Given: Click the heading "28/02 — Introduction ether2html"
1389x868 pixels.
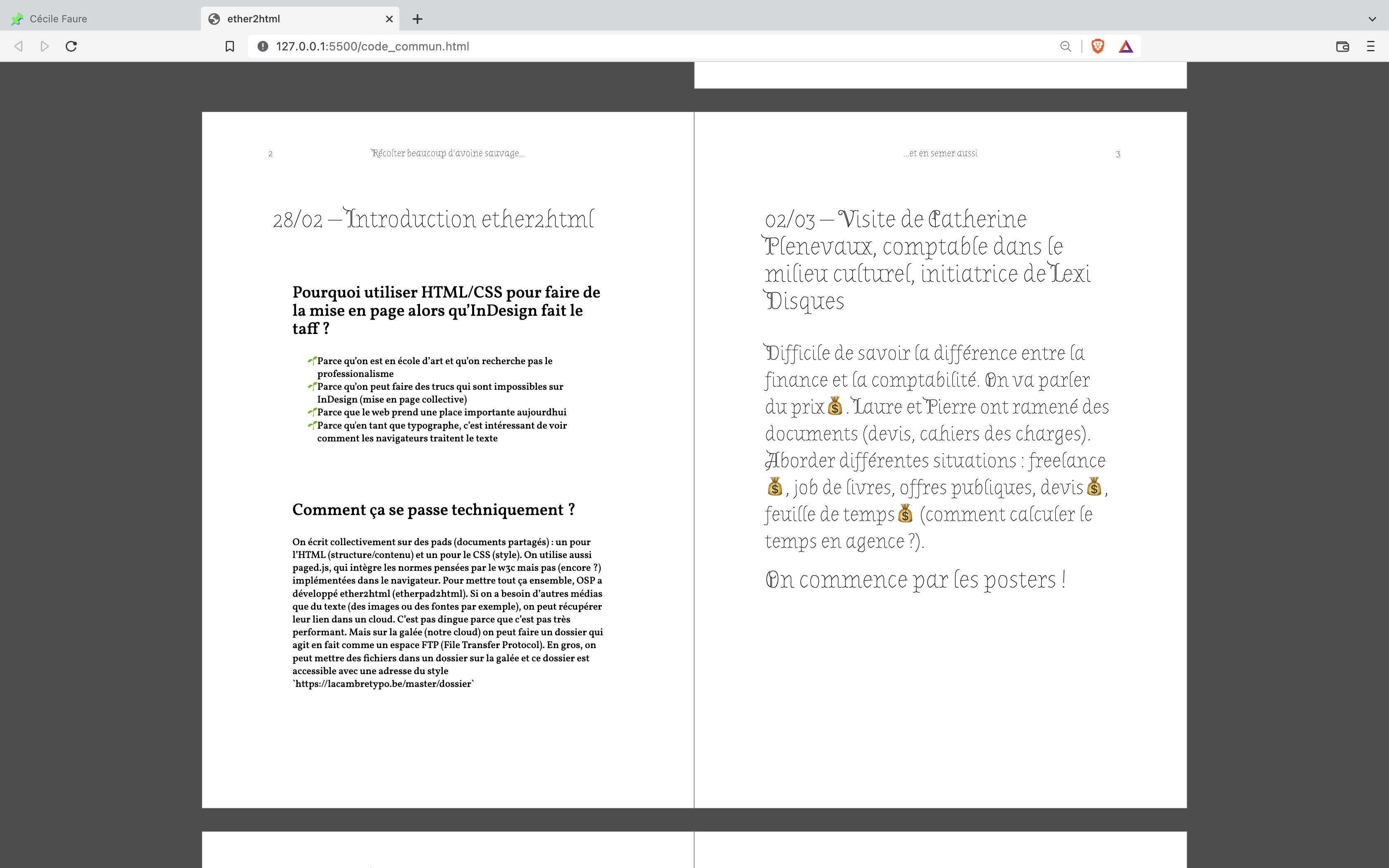Looking at the screenshot, I should click(433, 219).
